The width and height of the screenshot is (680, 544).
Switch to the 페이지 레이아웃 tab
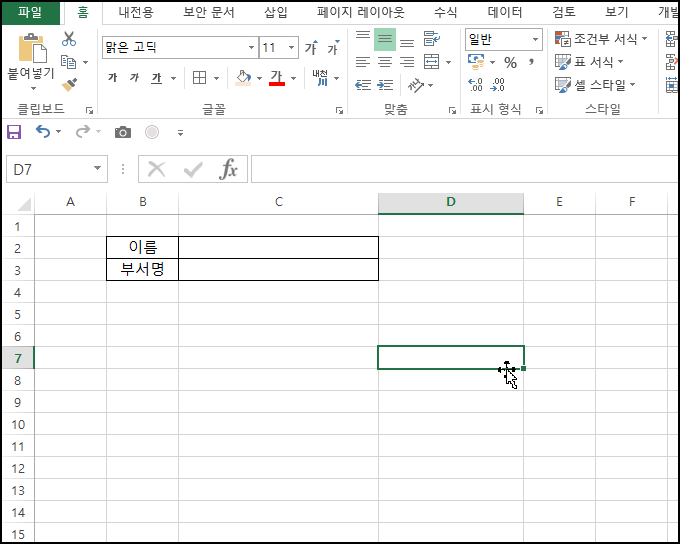coord(360,12)
